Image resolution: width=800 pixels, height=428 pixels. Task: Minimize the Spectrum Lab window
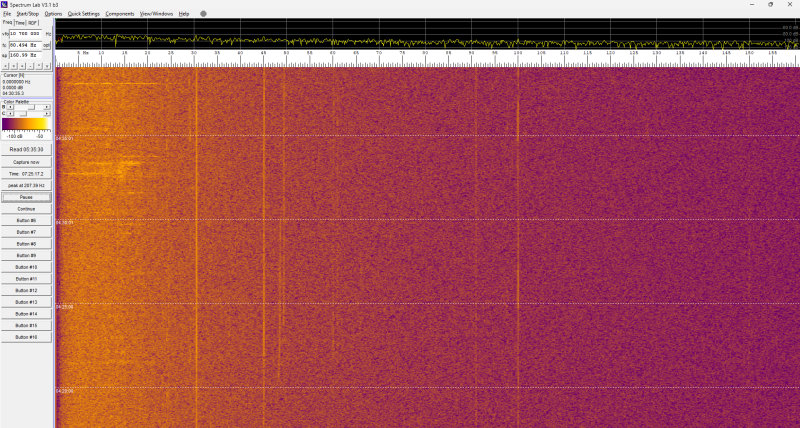coord(752,5)
